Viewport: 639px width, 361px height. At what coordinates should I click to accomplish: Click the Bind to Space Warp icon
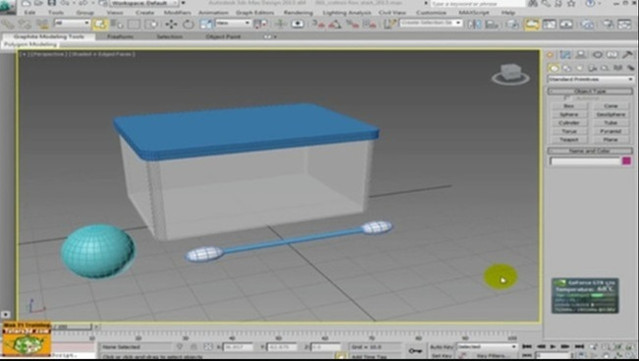[42, 24]
